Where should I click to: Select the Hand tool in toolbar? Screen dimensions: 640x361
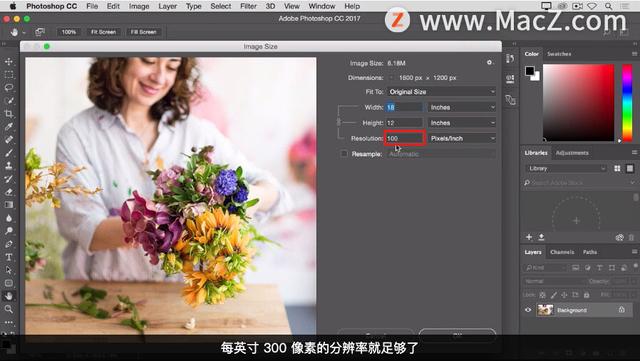click(9, 296)
